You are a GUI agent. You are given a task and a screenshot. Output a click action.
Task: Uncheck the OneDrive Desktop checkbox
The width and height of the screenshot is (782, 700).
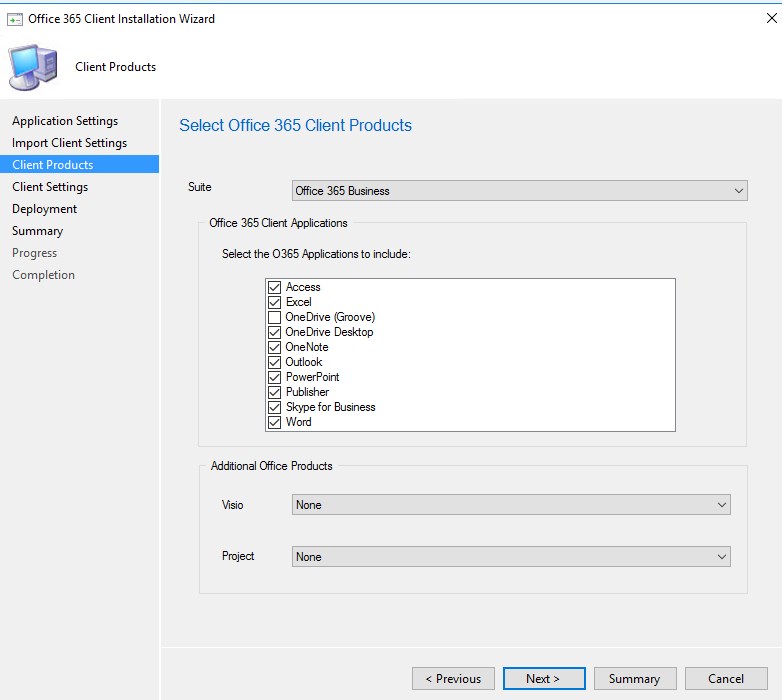click(274, 332)
